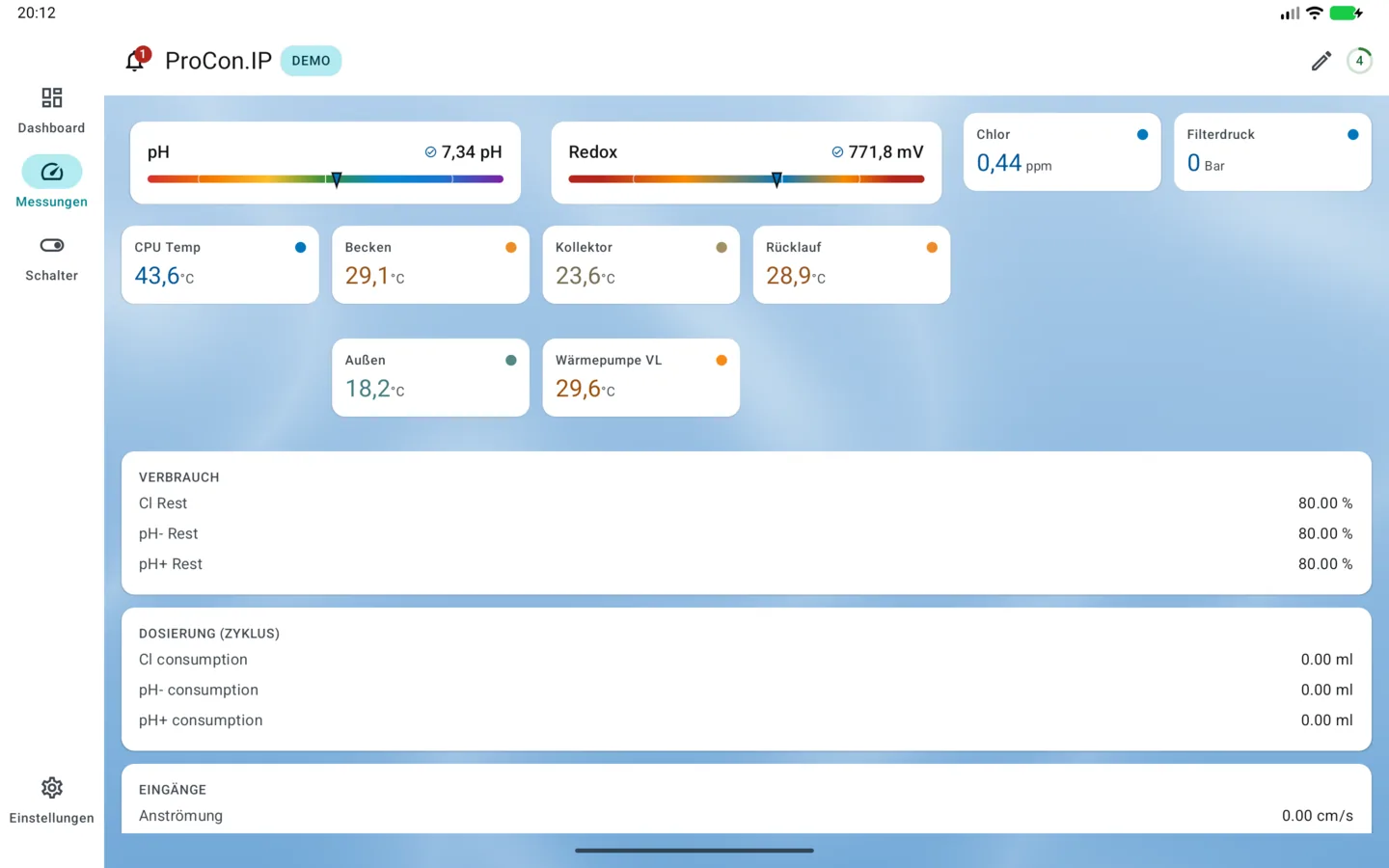This screenshot has width=1389, height=868.
Task: Click the Cl Rest row label
Action: 163,503
